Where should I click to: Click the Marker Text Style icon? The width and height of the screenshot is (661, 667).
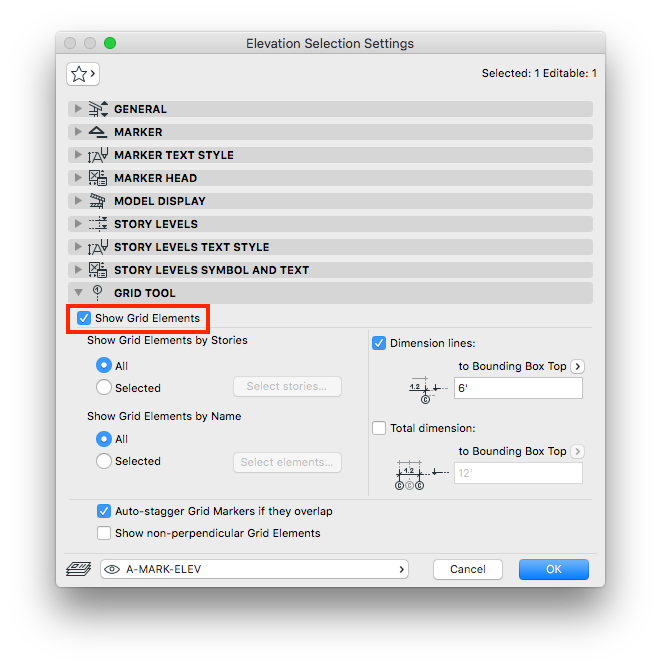point(98,155)
